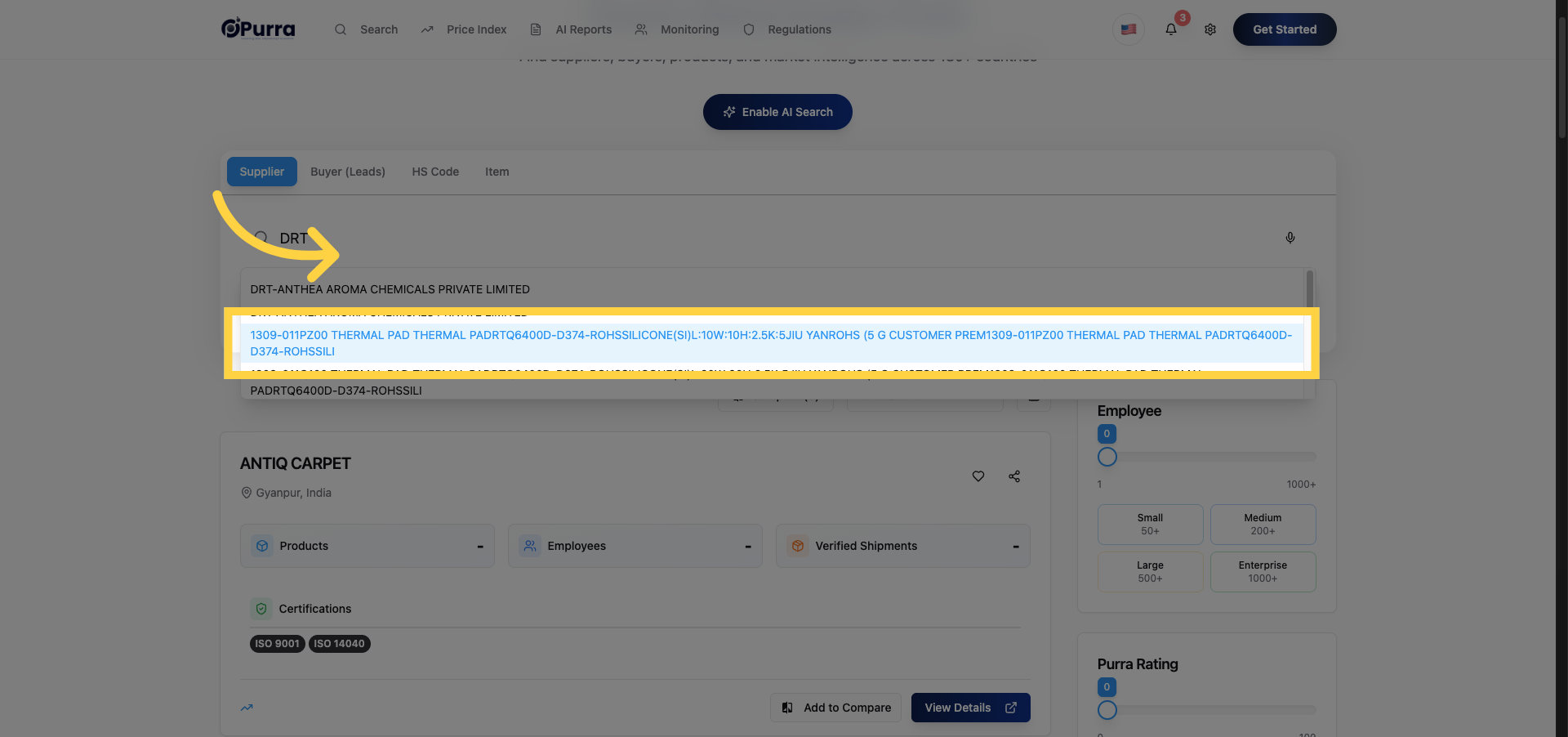Open the Purra home logo
1568x737 pixels.
(x=258, y=29)
